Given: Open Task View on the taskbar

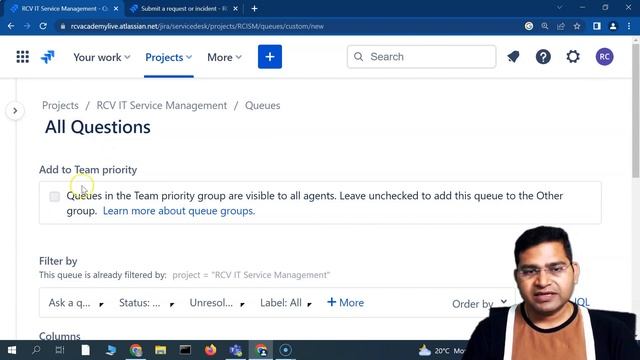Looking at the screenshot, I should [x=60, y=350].
